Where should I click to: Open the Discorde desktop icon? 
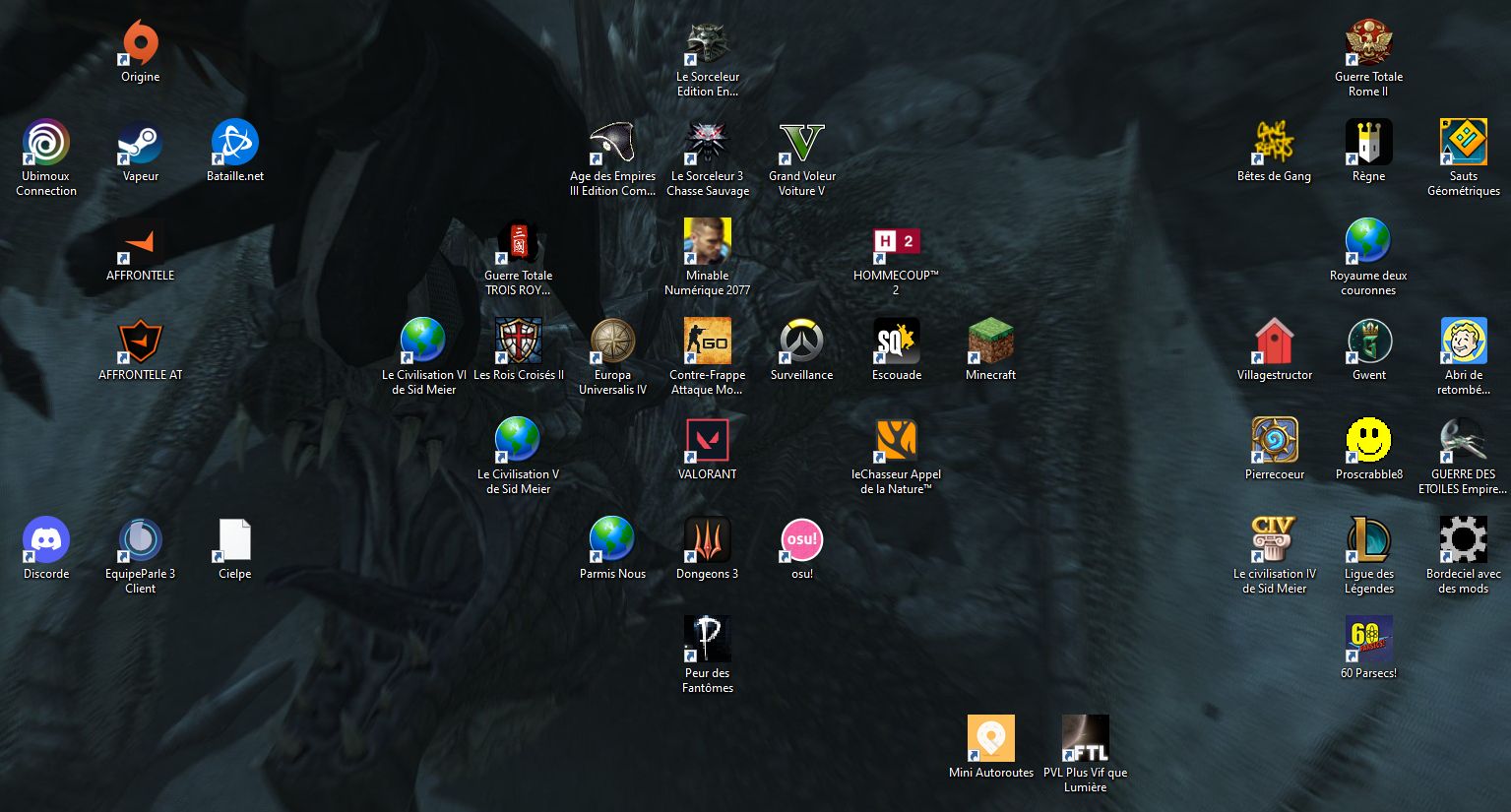point(46,540)
